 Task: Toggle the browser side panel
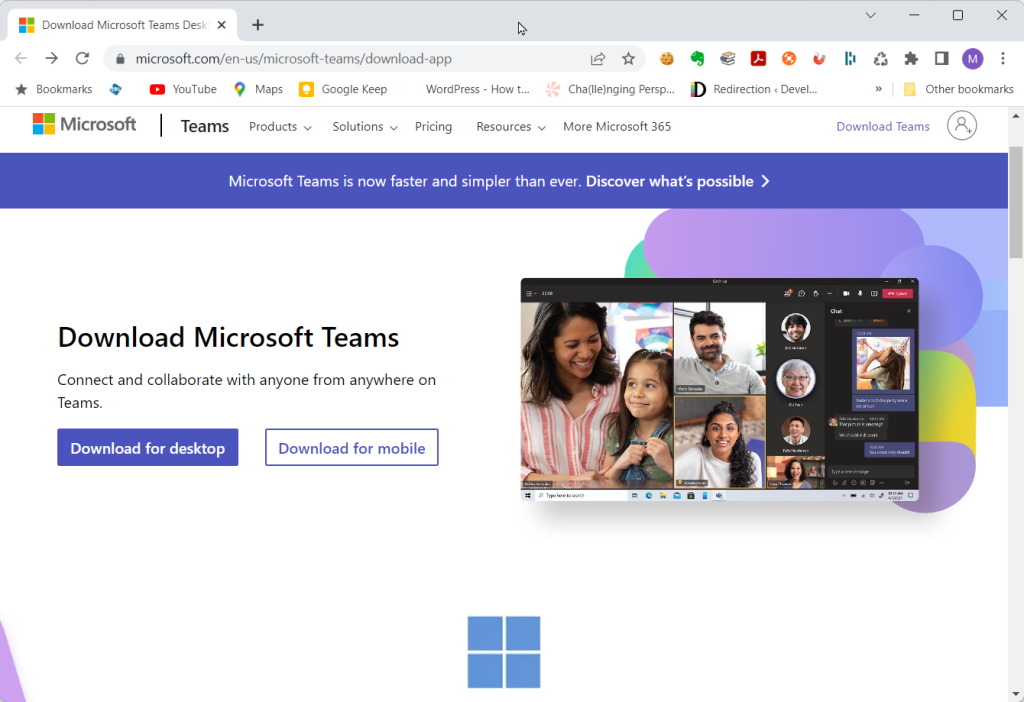tap(942, 59)
